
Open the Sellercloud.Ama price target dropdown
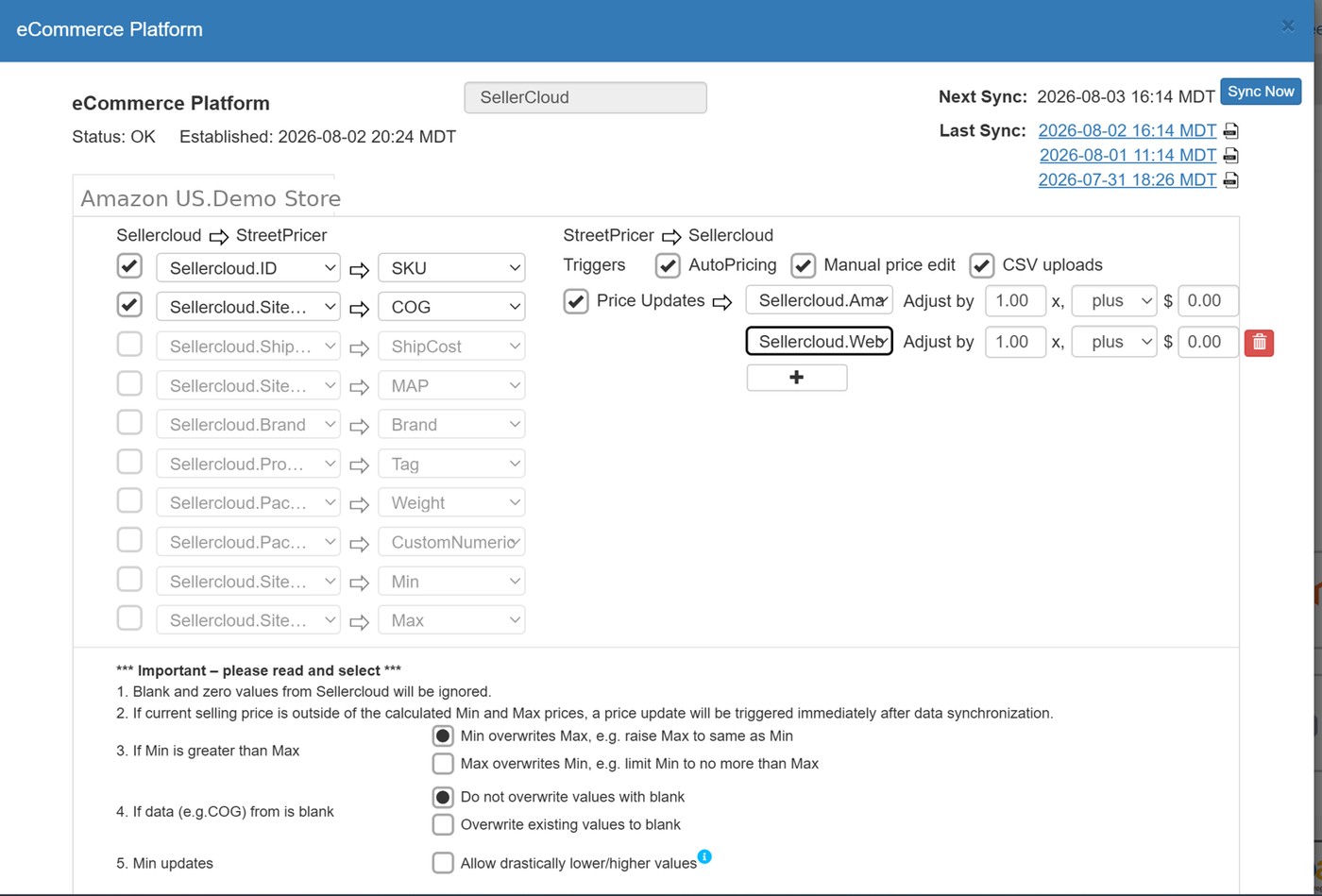coord(820,300)
